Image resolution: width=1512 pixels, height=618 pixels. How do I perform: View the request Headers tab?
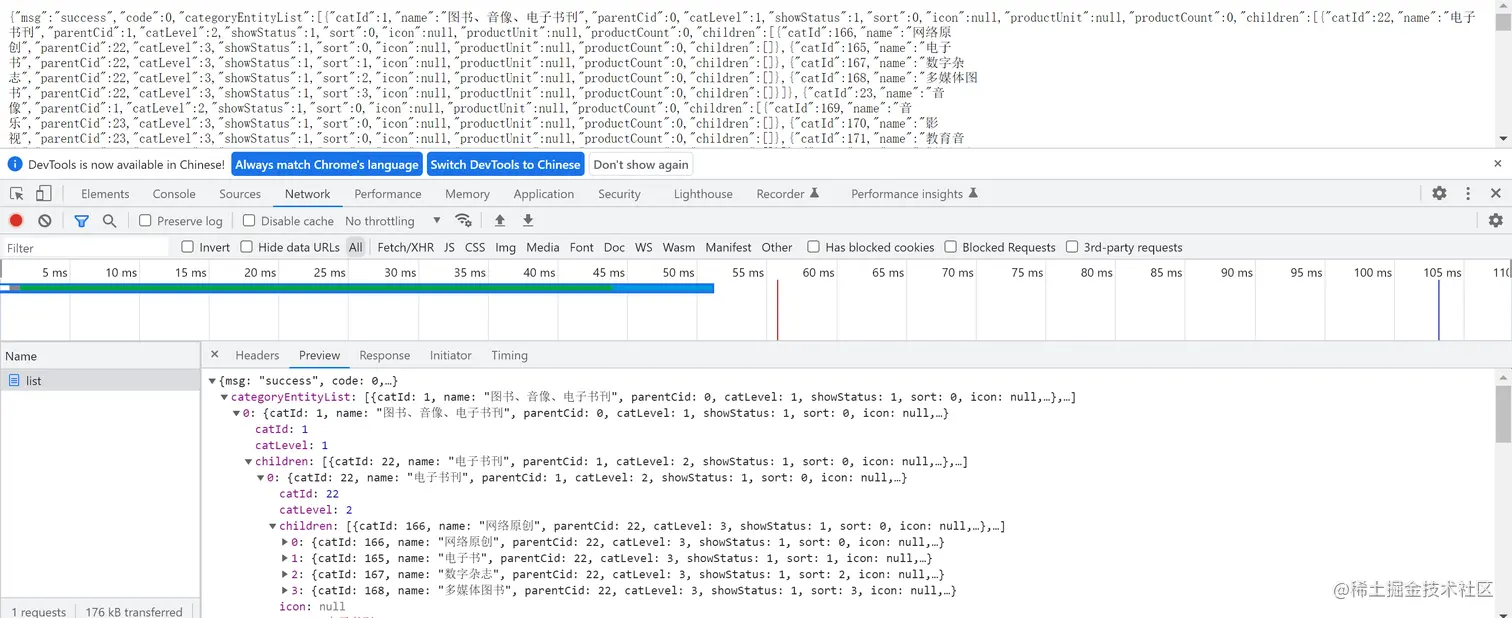257,355
